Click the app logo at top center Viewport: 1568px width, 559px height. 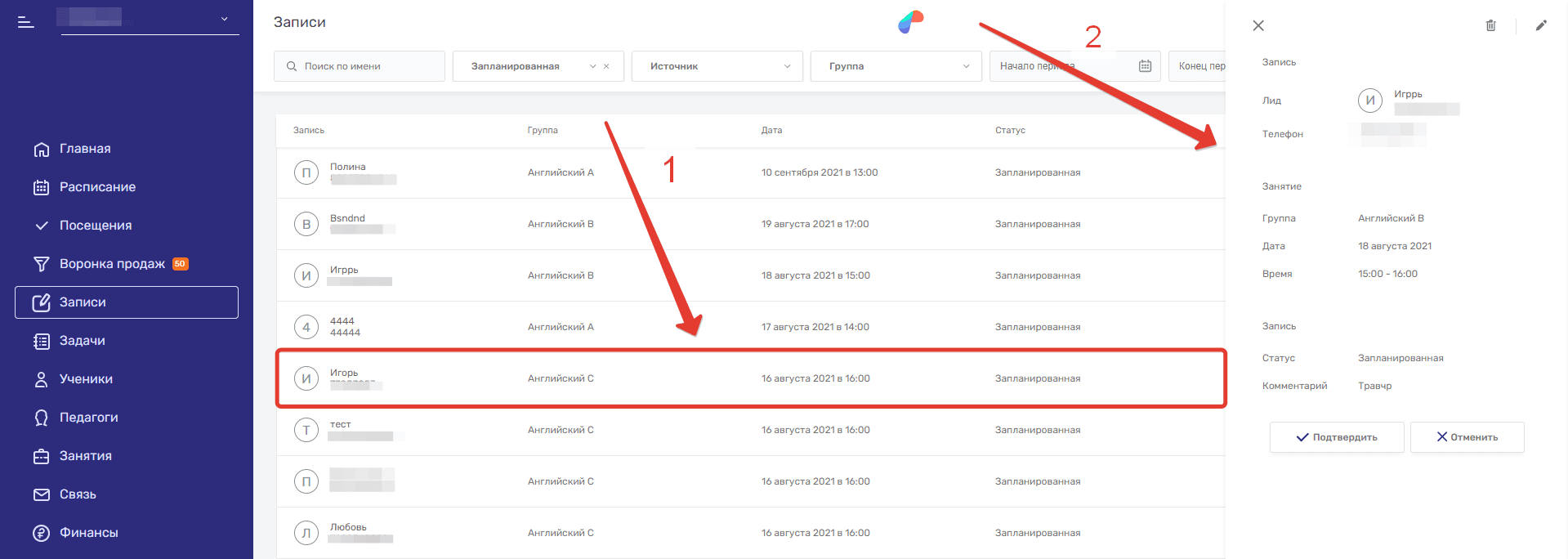pyautogui.click(x=910, y=22)
